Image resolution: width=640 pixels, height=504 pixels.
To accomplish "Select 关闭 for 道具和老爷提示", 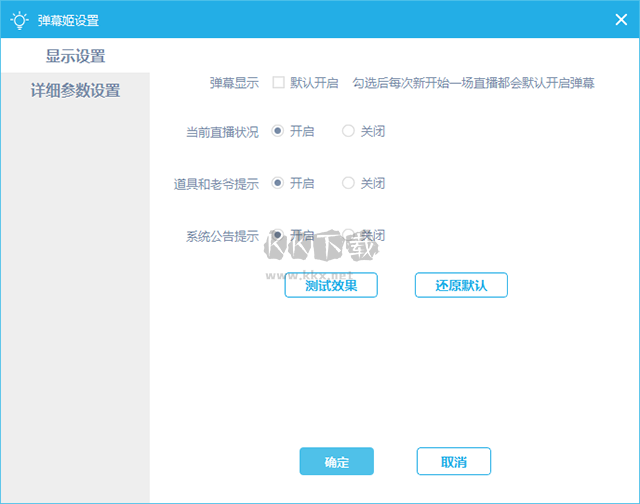I will pyautogui.click(x=348, y=183).
